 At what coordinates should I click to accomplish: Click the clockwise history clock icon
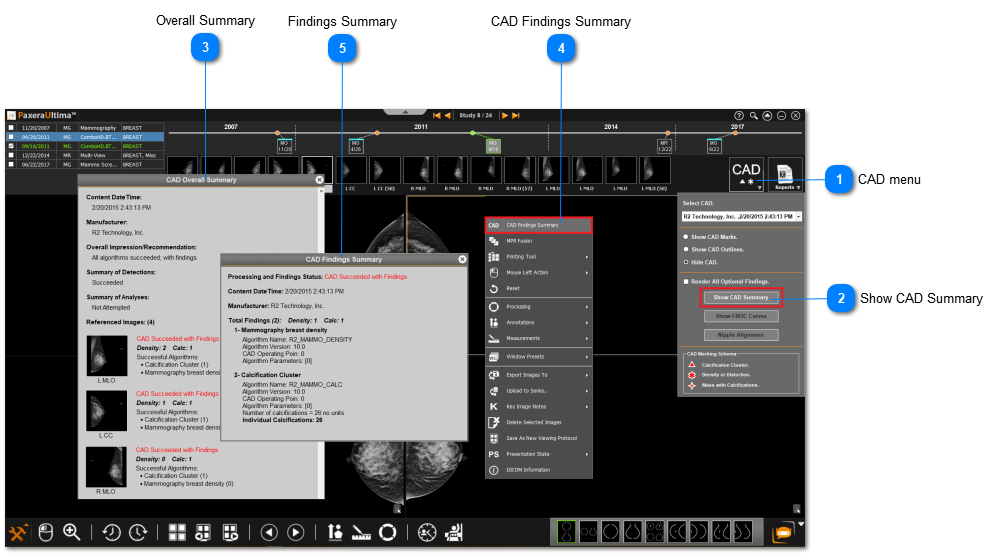point(138,532)
